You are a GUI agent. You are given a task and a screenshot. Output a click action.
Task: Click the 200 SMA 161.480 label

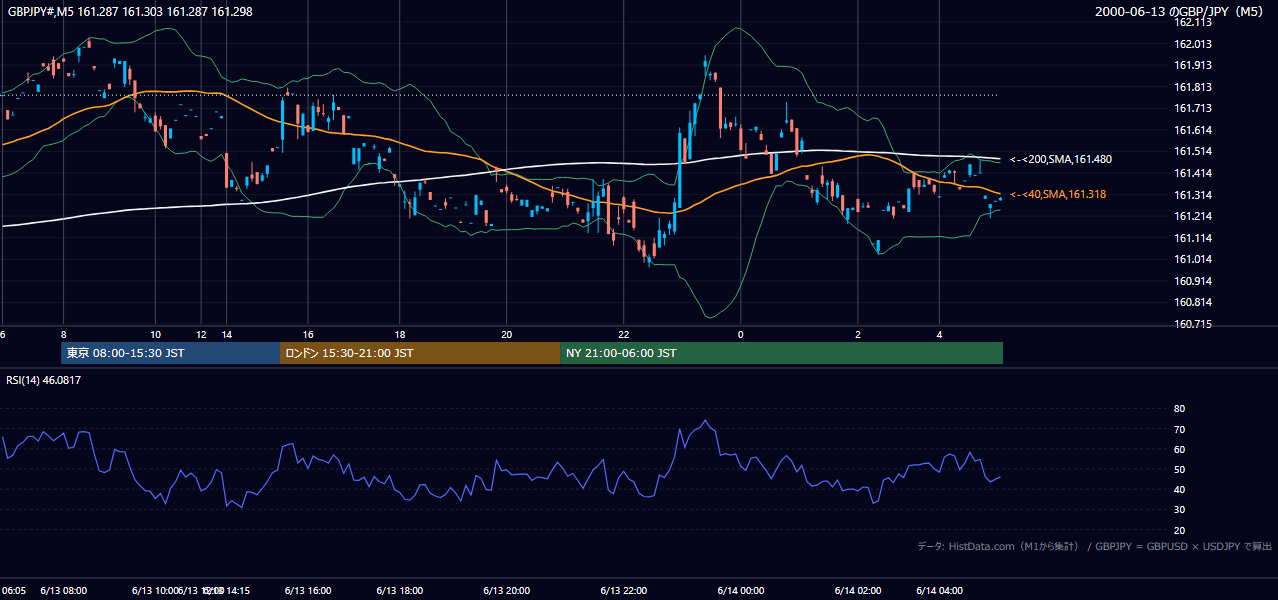1061,159
